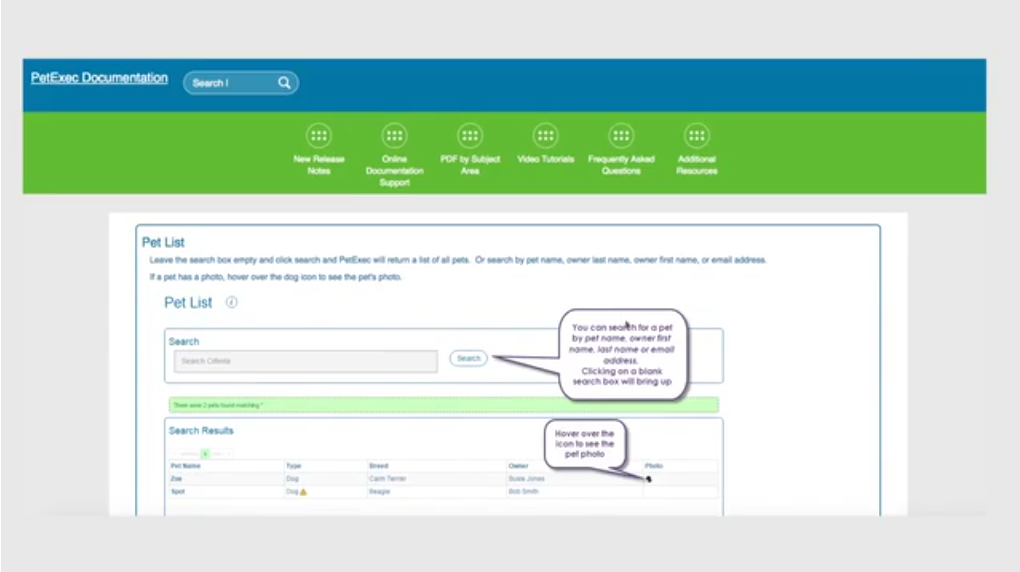This screenshot has height=572, width=1020.
Task: Select the PDF by Subject Area label
Action: click(470, 165)
